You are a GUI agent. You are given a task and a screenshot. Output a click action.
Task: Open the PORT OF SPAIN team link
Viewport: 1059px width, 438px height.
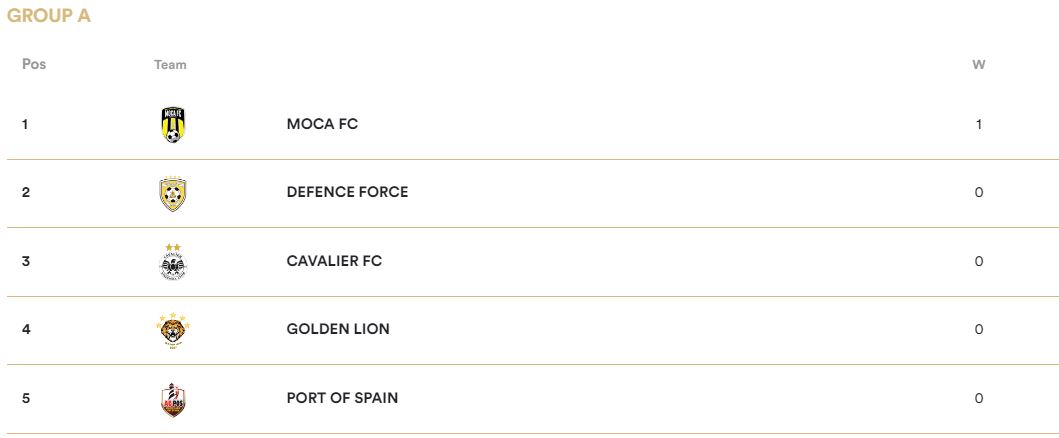[342, 398]
